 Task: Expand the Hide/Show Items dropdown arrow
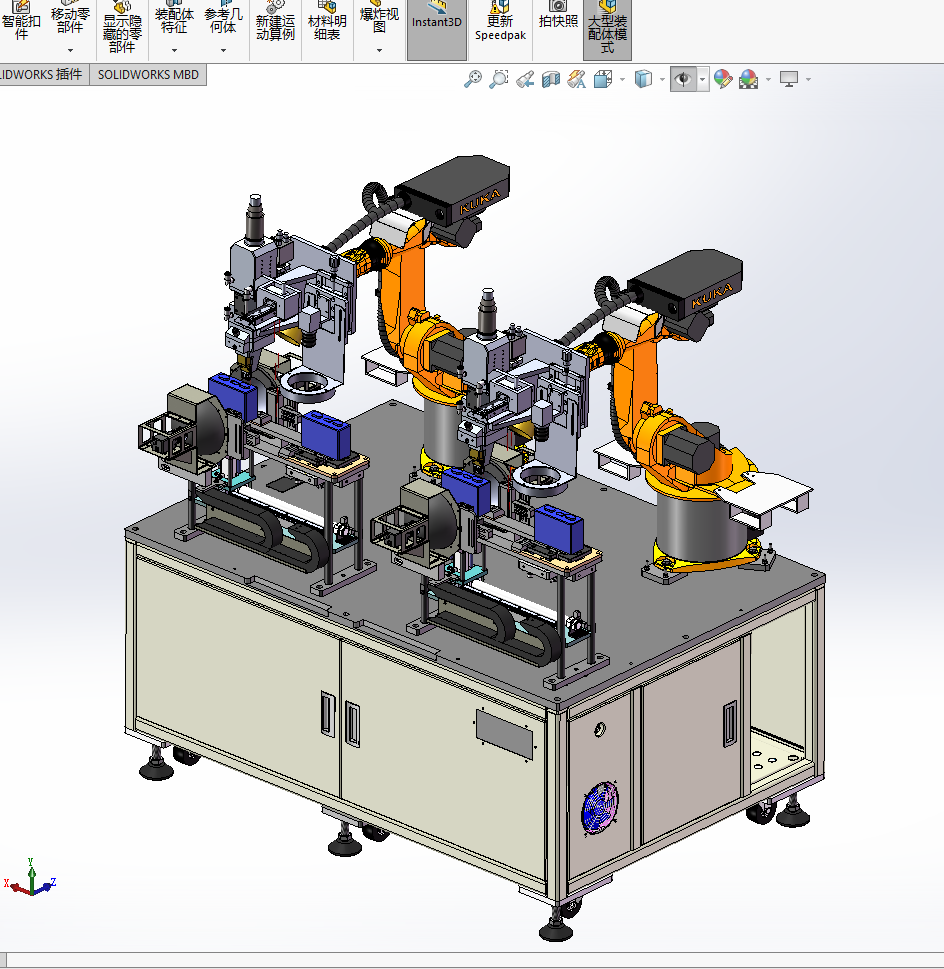point(702,79)
